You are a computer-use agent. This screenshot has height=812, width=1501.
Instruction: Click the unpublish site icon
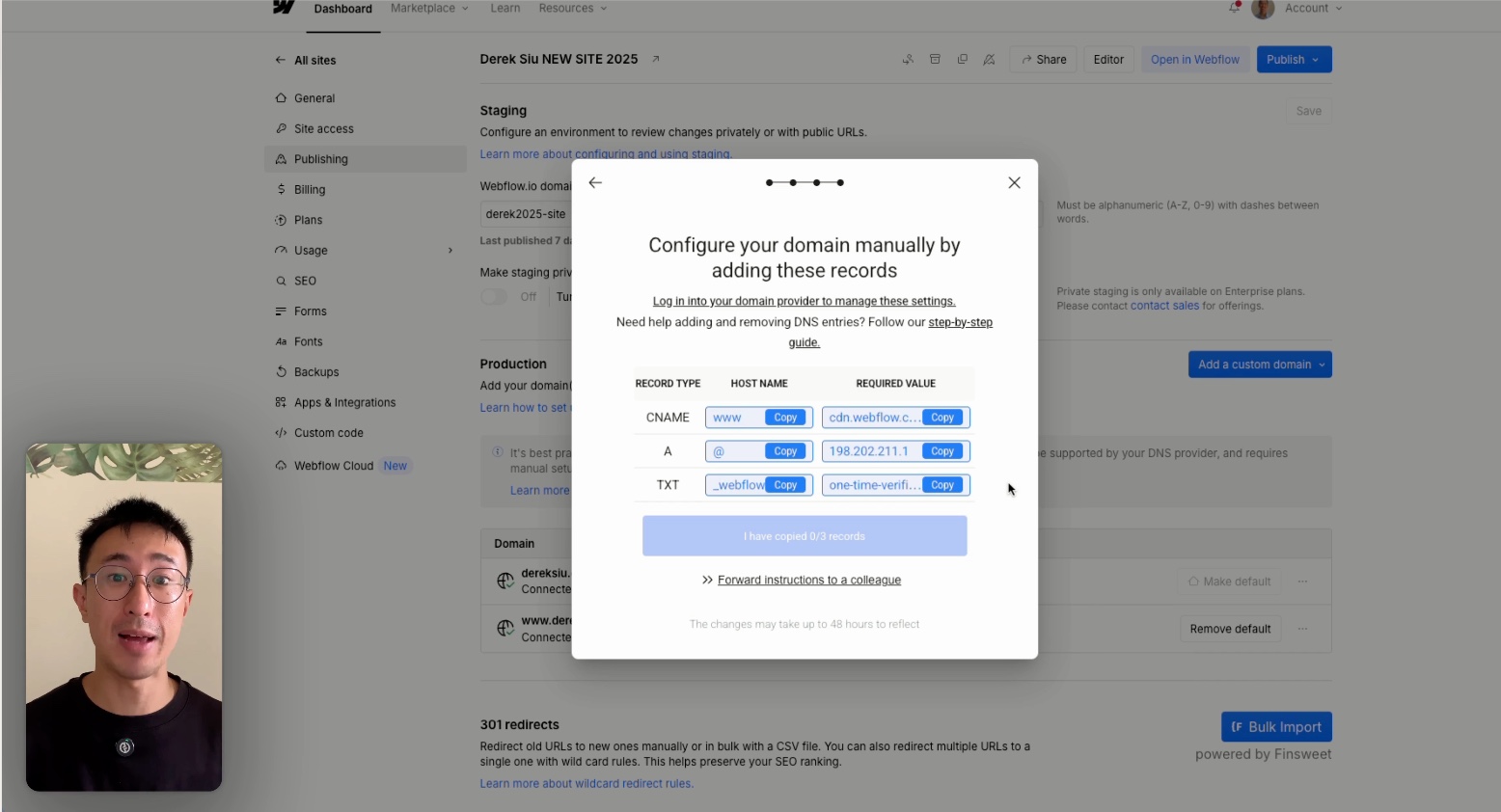[x=989, y=59]
